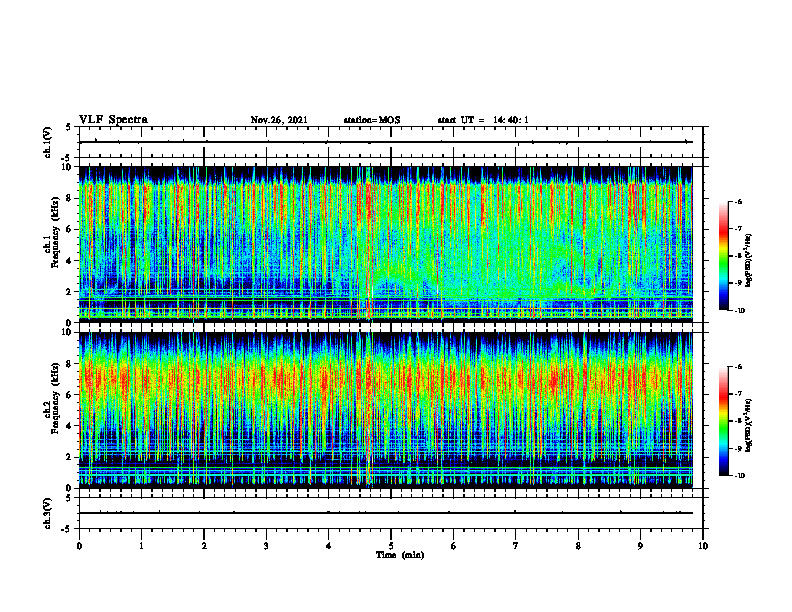Click the "VLF Spectra" plot title
This screenshot has height=612, width=792.
[113, 120]
